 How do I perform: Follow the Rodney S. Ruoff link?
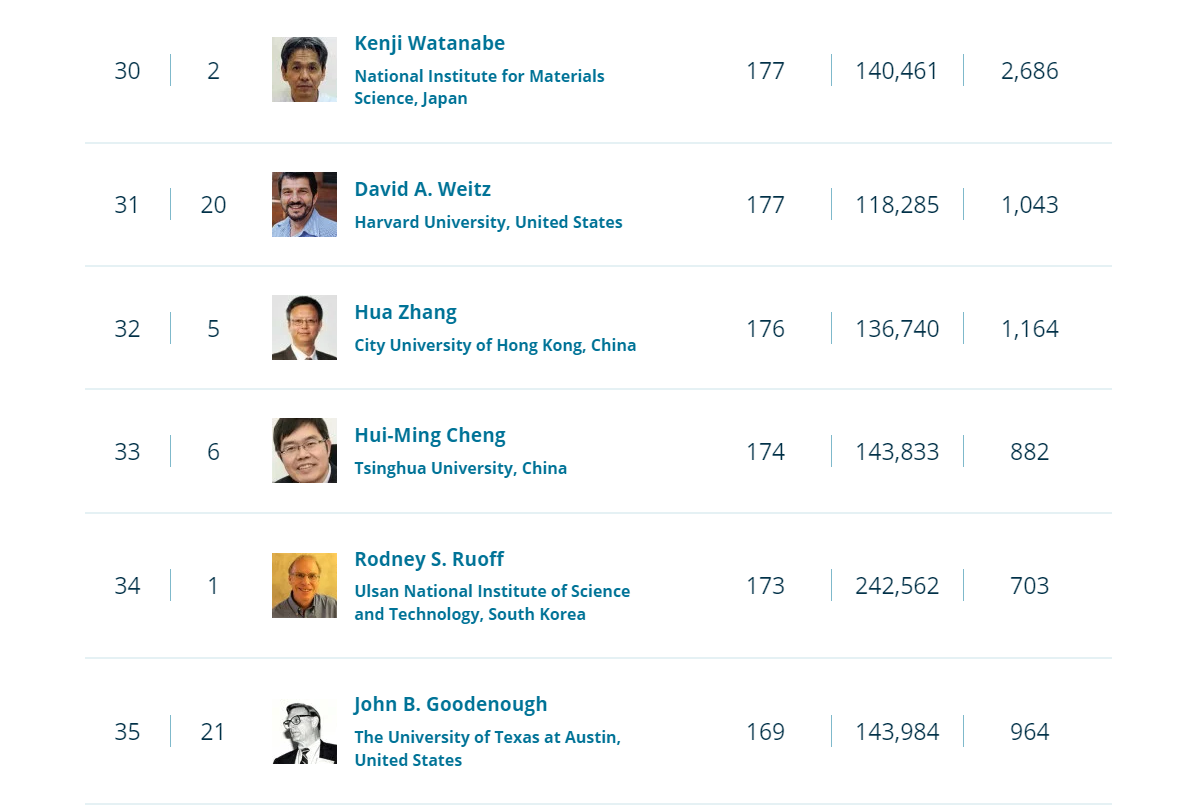pyautogui.click(x=429, y=559)
